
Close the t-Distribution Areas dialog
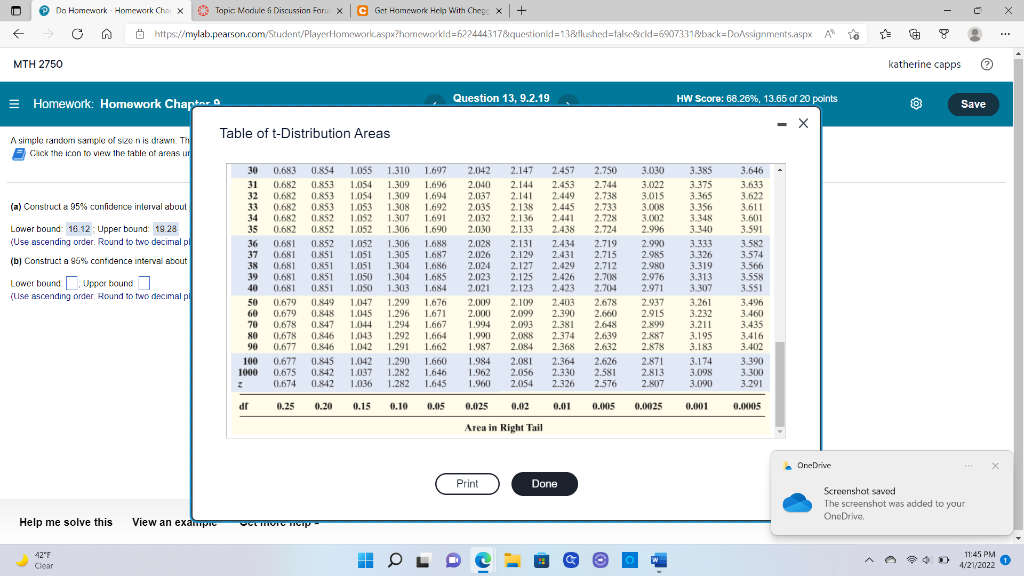pyautogui.click(x=803, y=123)
